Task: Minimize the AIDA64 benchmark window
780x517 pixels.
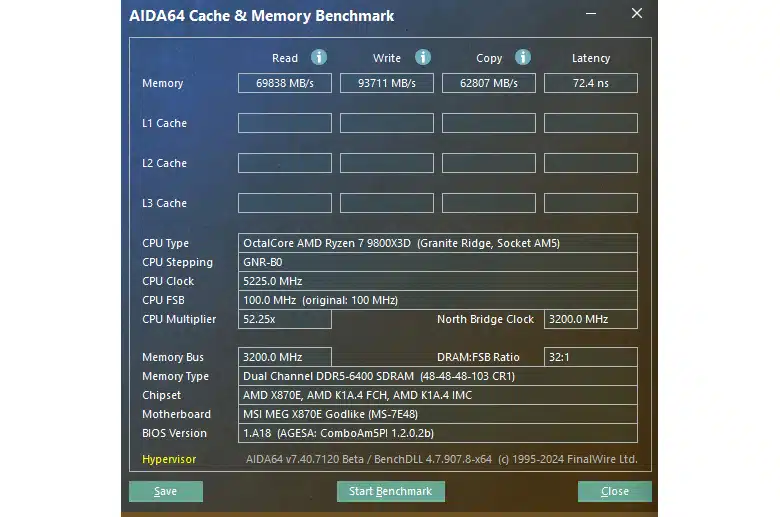Action: (x=591, y=13)
